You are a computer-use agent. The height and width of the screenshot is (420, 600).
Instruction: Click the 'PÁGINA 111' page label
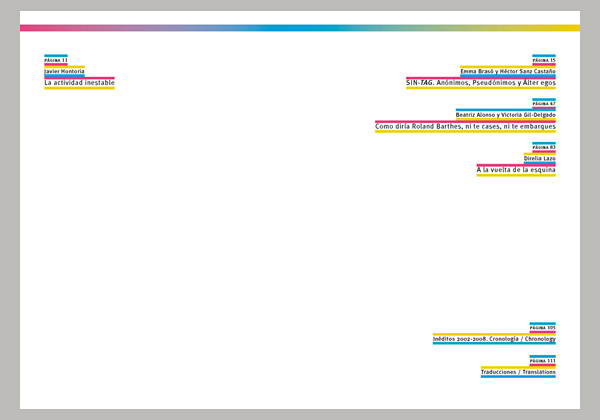[543, 360]
